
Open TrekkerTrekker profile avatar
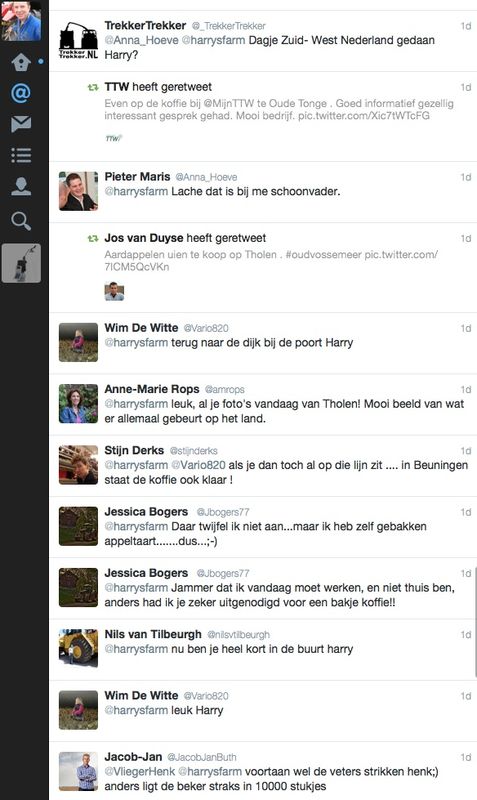(78, 40)
